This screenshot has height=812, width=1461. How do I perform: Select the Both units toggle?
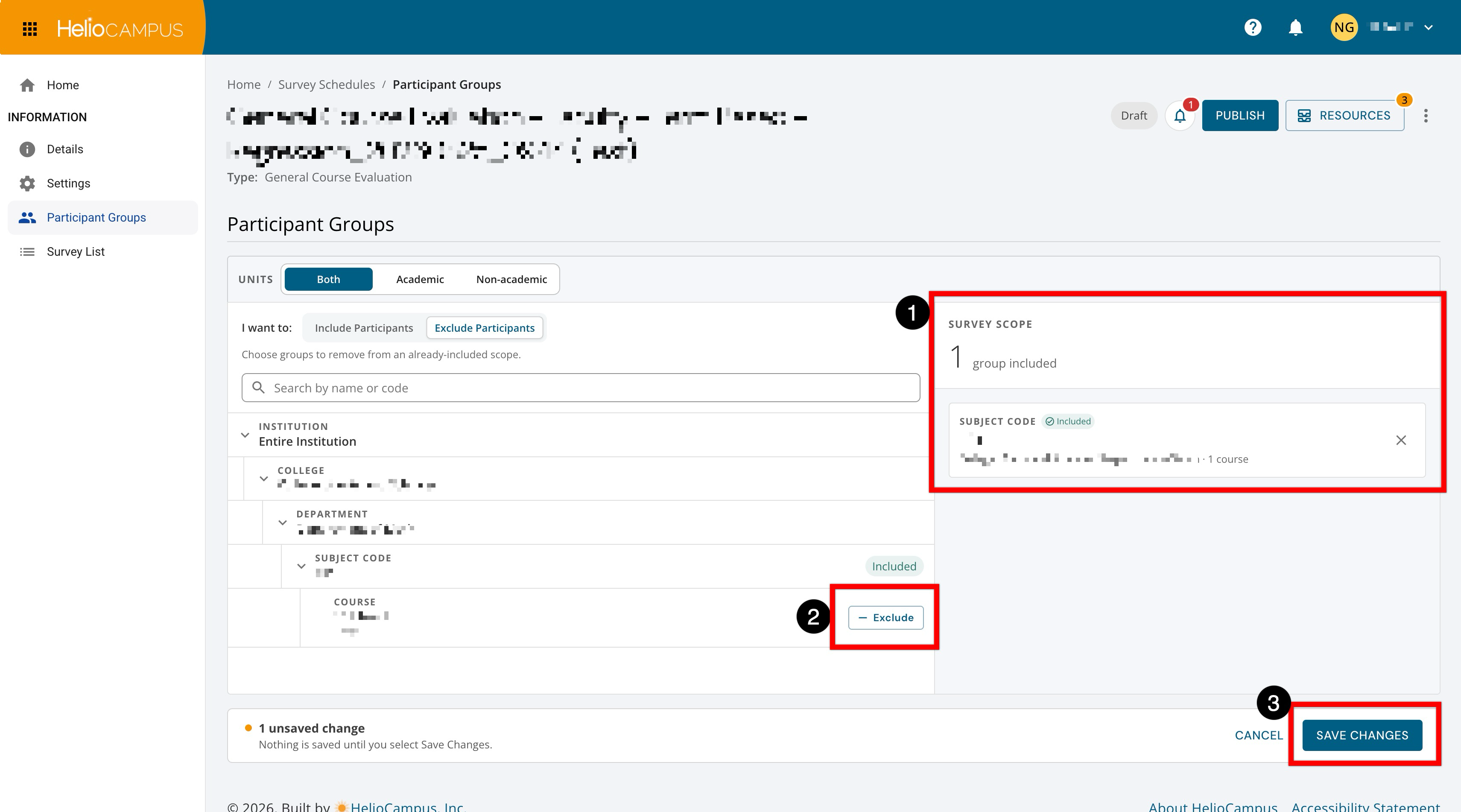point(328,279)
